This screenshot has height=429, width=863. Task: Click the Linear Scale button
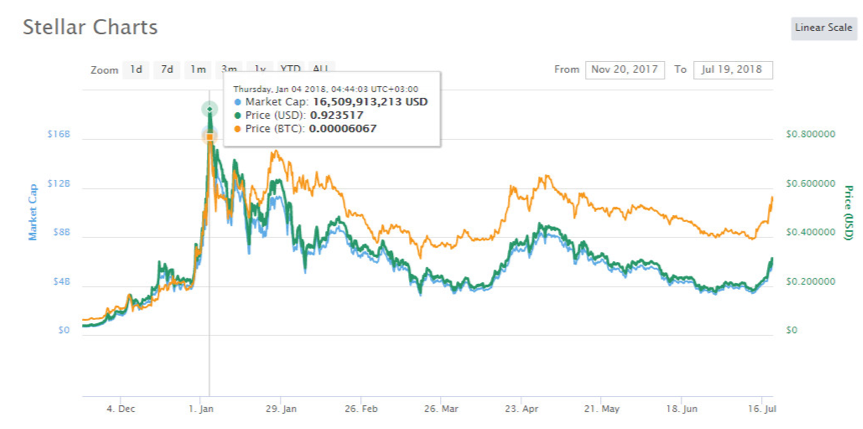(823, 28)
